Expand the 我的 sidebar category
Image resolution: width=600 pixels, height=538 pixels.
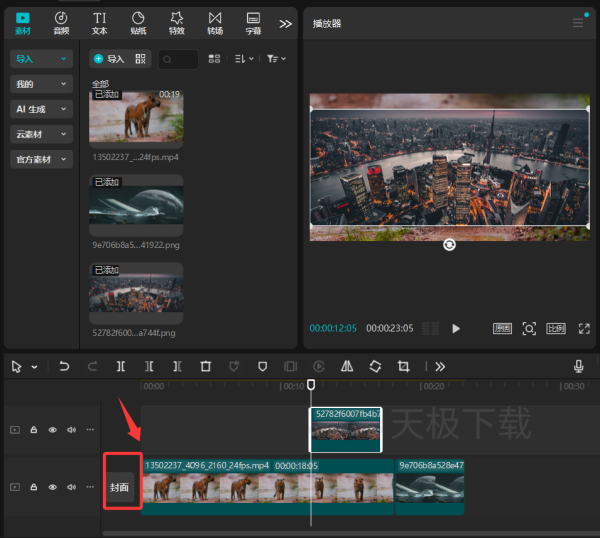(x=41, y=84)
